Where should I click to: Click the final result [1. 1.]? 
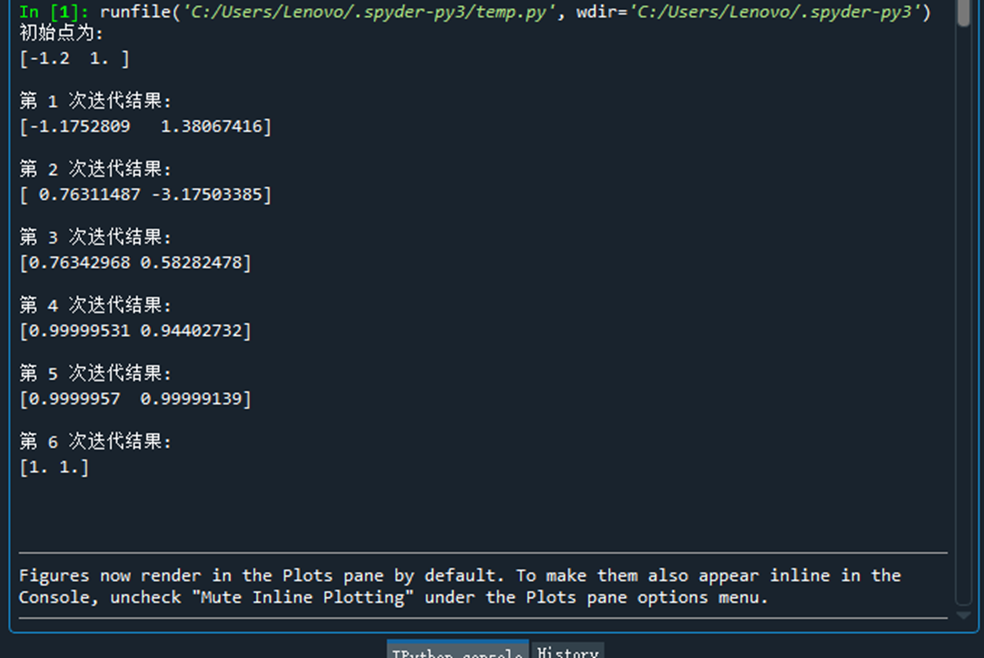point(55,467)
